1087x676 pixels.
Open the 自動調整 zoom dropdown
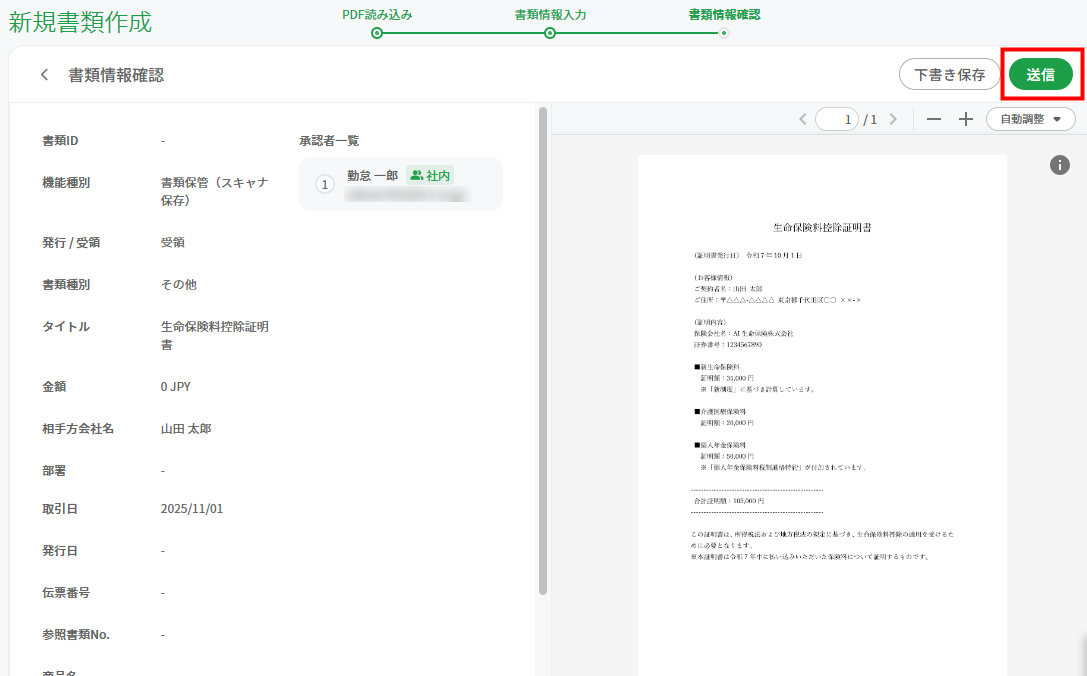click(1030, 119)
